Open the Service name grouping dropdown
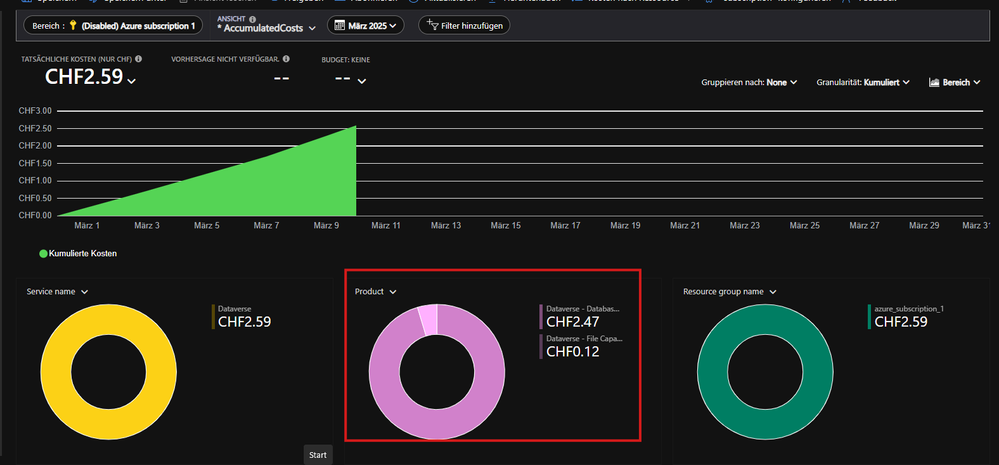Viewport: 999px width, 465px height. [57, 292]
